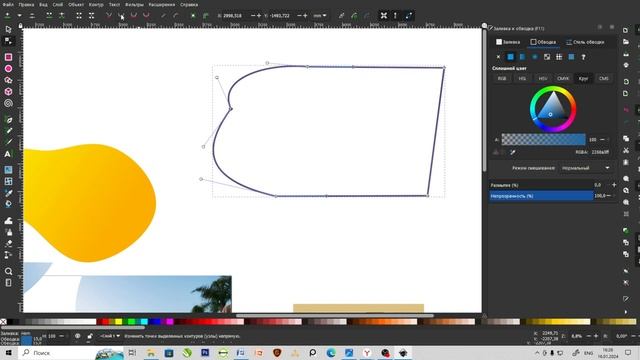Click red swatch in bottom palette
640x360 pixels.
[105, 322]
